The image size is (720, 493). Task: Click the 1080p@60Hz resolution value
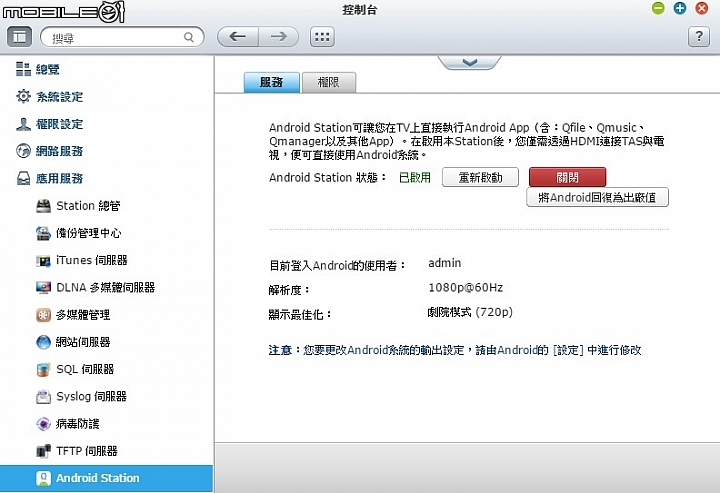point(466,288)
